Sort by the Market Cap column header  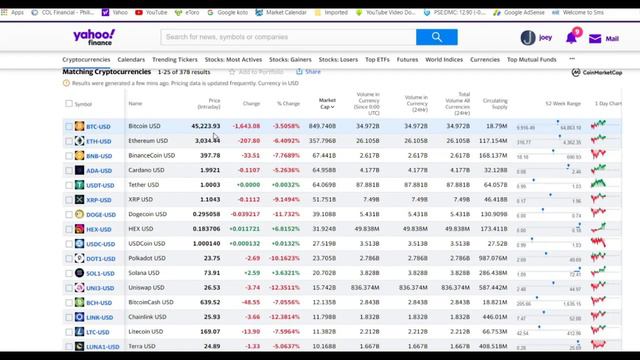pyautogui.click(x=327, y=103)
